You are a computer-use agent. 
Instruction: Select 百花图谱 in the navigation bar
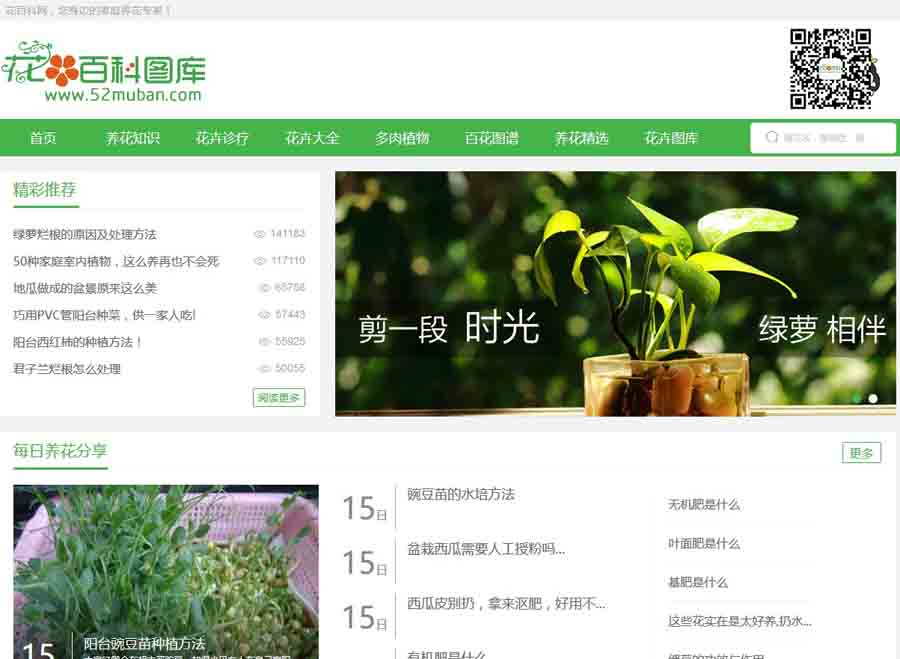[x=491, y=138]
